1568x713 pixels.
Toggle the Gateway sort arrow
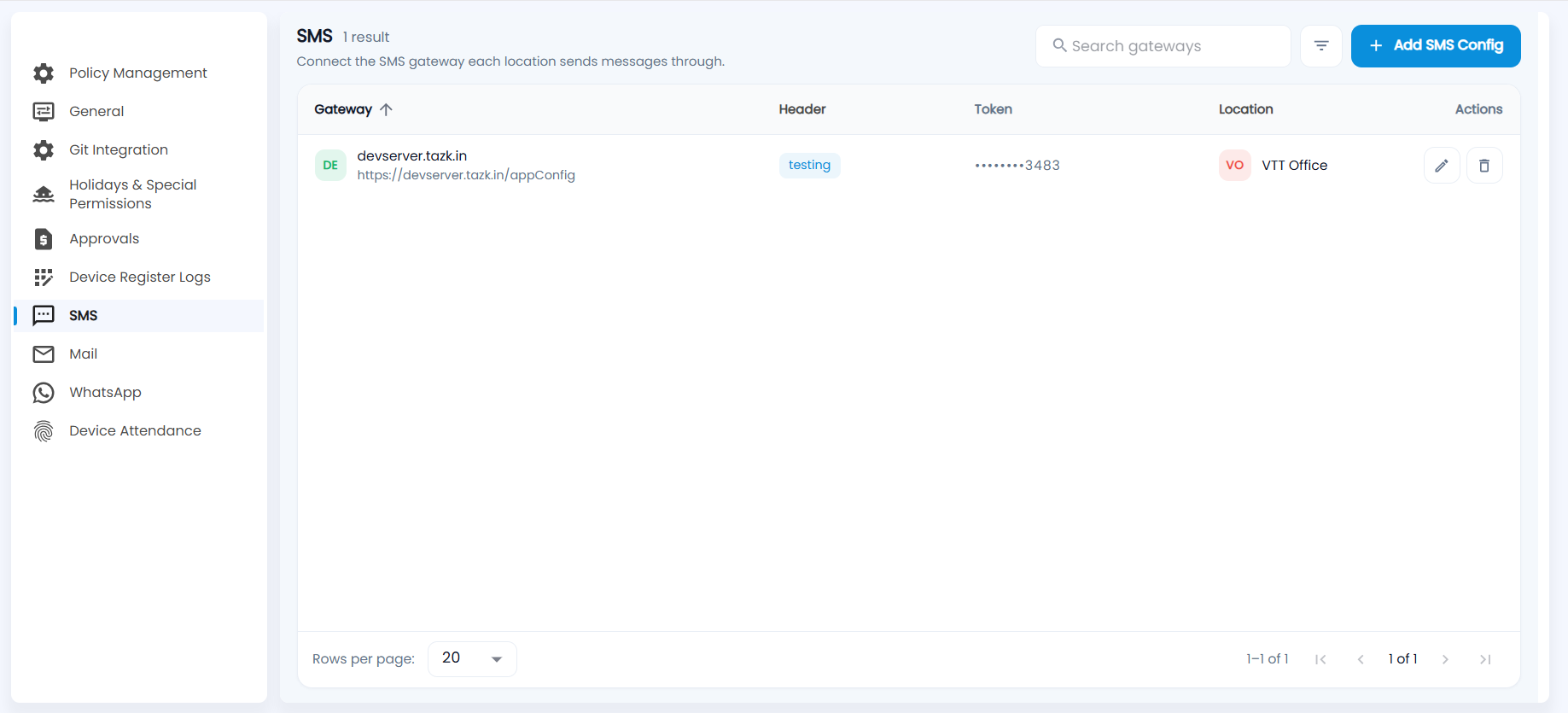tap(386, 109)
